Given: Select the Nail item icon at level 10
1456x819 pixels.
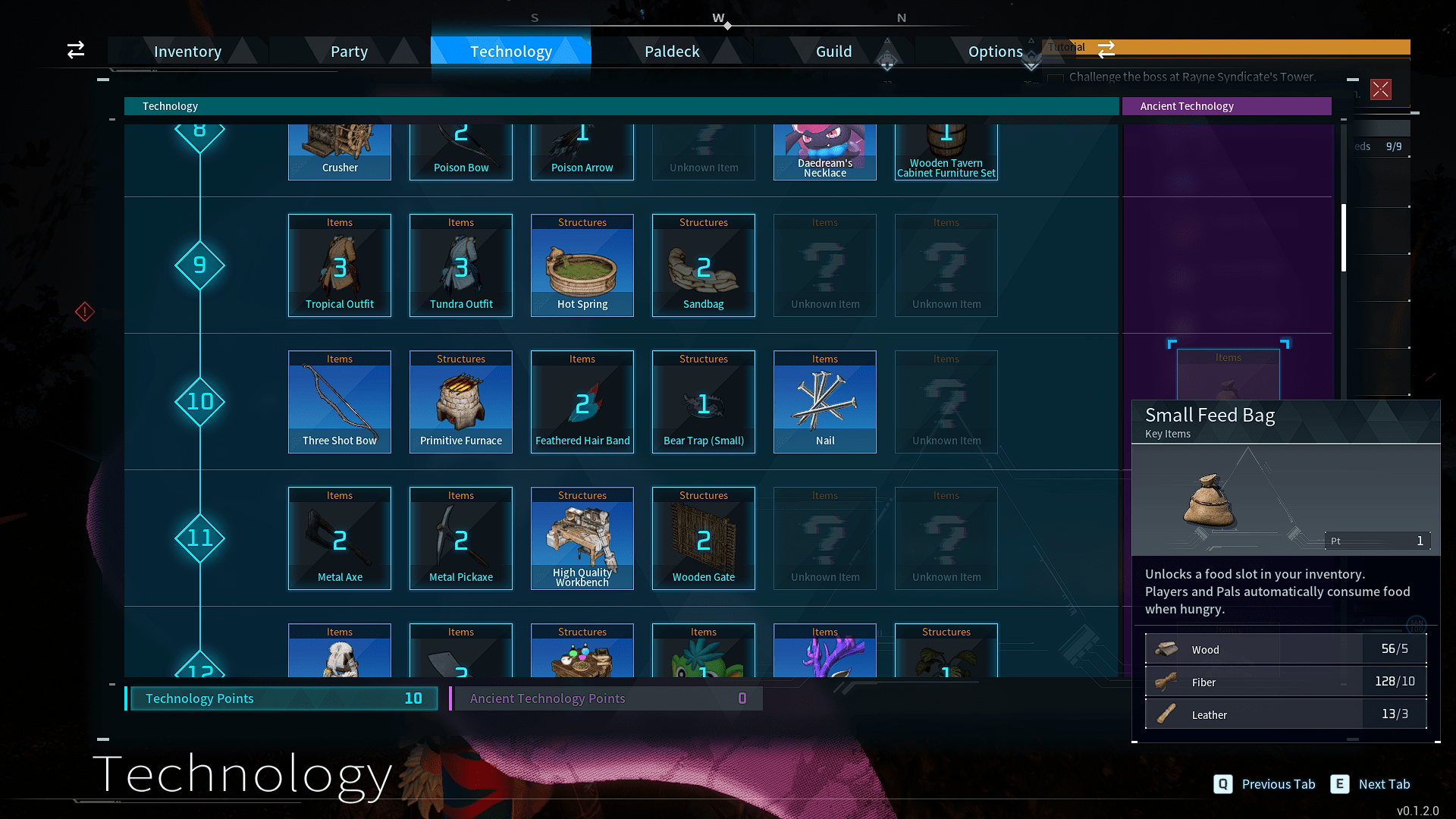Looking at the screenshot, I should click(x=824, y=400).
